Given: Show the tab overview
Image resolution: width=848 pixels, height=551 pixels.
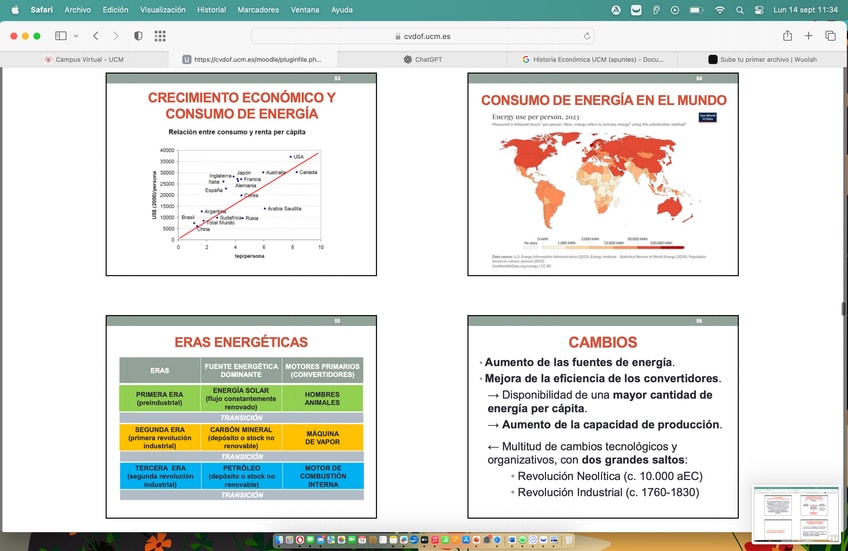Looking at the screenshot, I should point(830,36).
